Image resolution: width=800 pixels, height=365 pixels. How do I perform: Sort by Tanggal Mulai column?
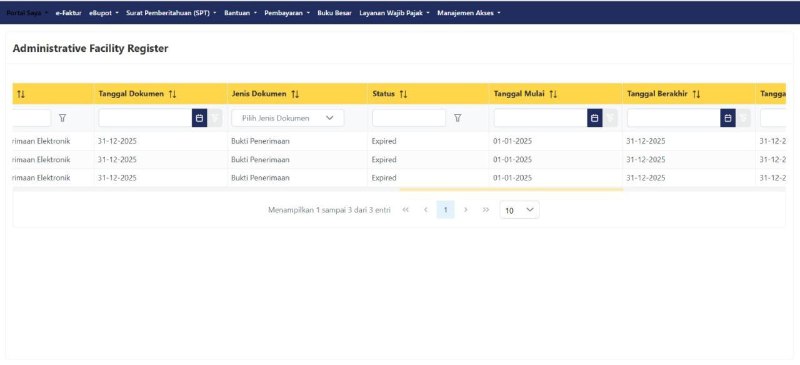(x=554, y=94)
